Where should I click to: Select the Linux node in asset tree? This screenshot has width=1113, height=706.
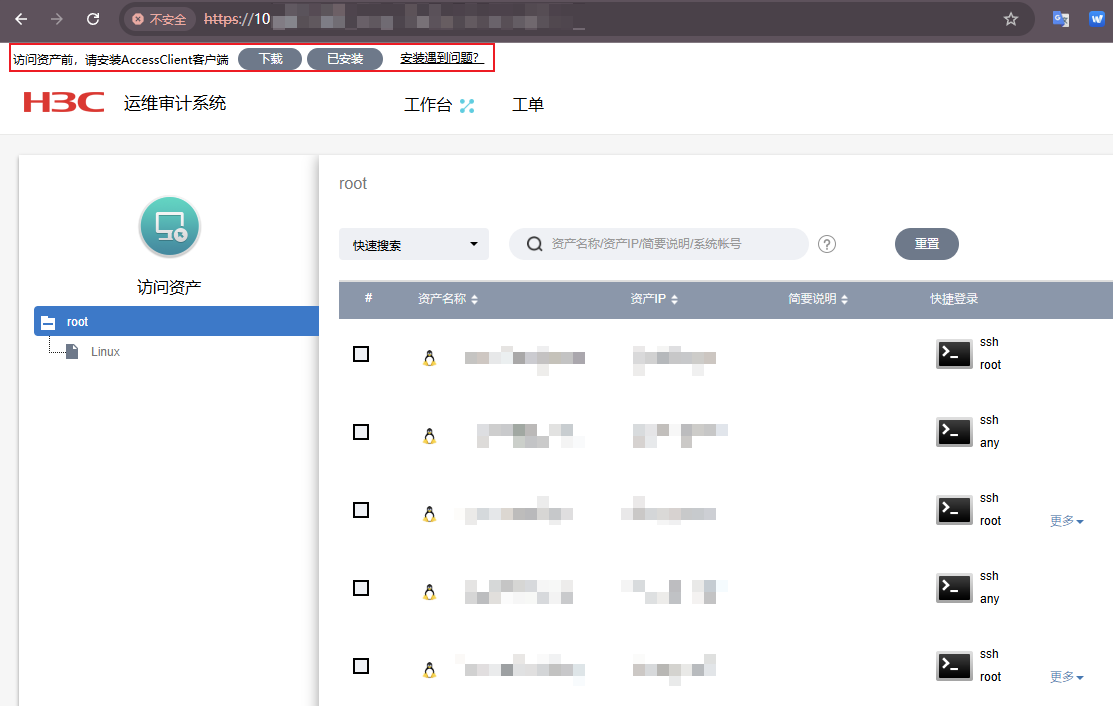coord(105,352)
